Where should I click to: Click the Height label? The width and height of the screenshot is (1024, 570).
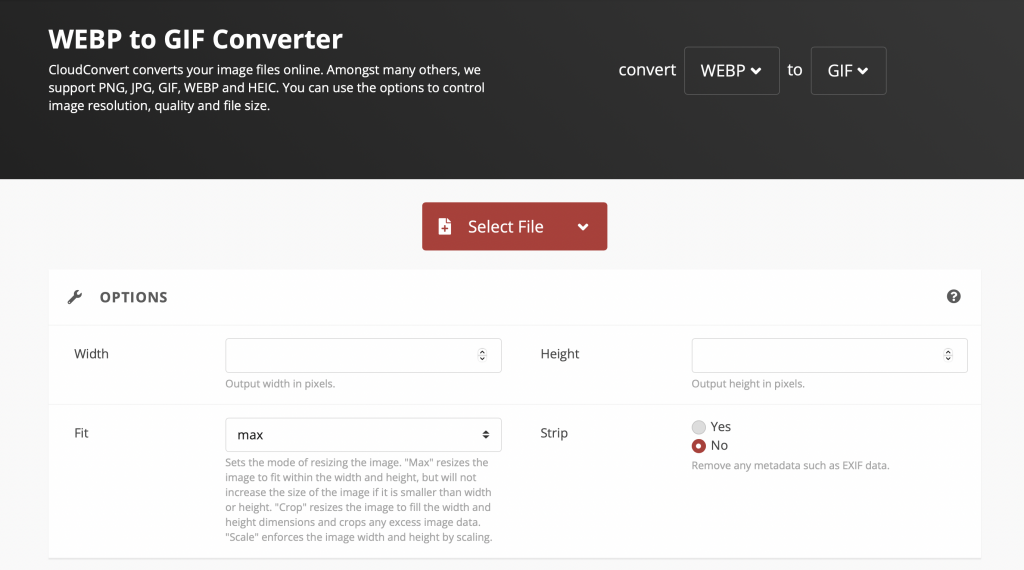point(560,354)
